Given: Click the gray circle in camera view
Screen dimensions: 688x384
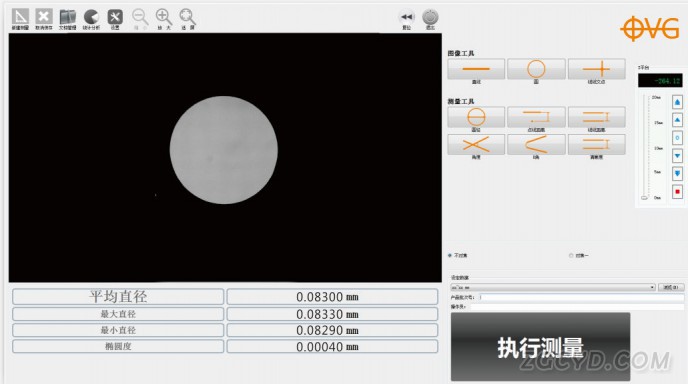Looking at the screenshot, I should point(224,150).
